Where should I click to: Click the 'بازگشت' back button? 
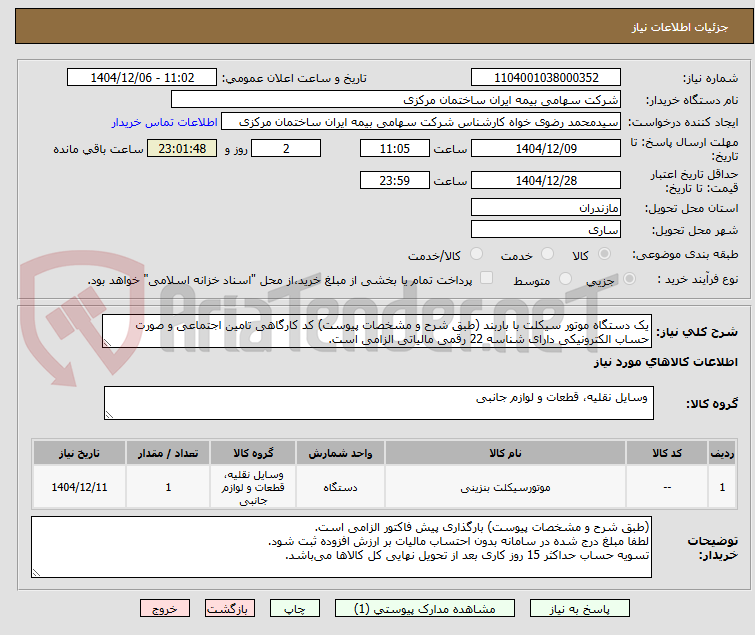(x=230, y=609)
